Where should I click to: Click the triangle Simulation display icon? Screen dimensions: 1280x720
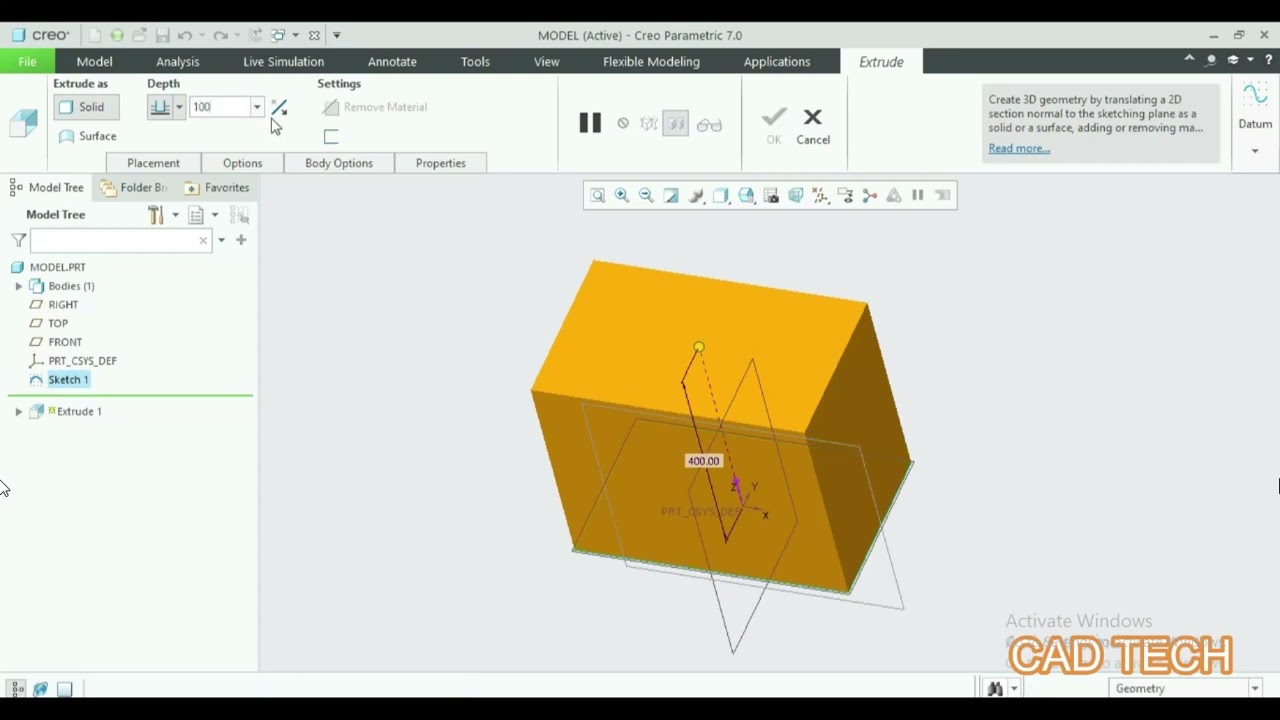coord(894,195)
